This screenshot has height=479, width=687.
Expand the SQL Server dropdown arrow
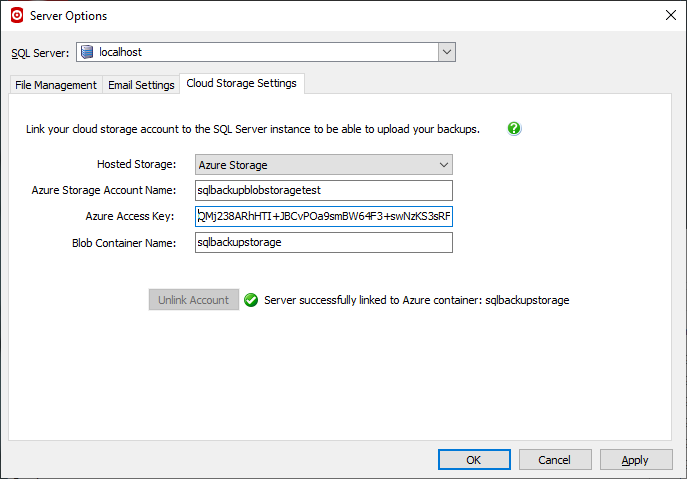point(446,52)
